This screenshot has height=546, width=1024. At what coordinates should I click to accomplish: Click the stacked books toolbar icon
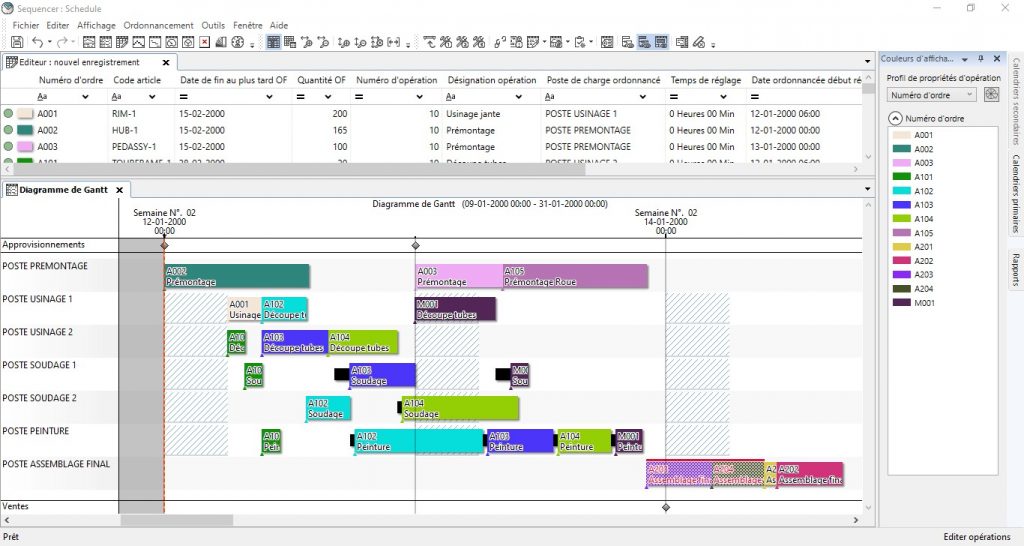221,42
